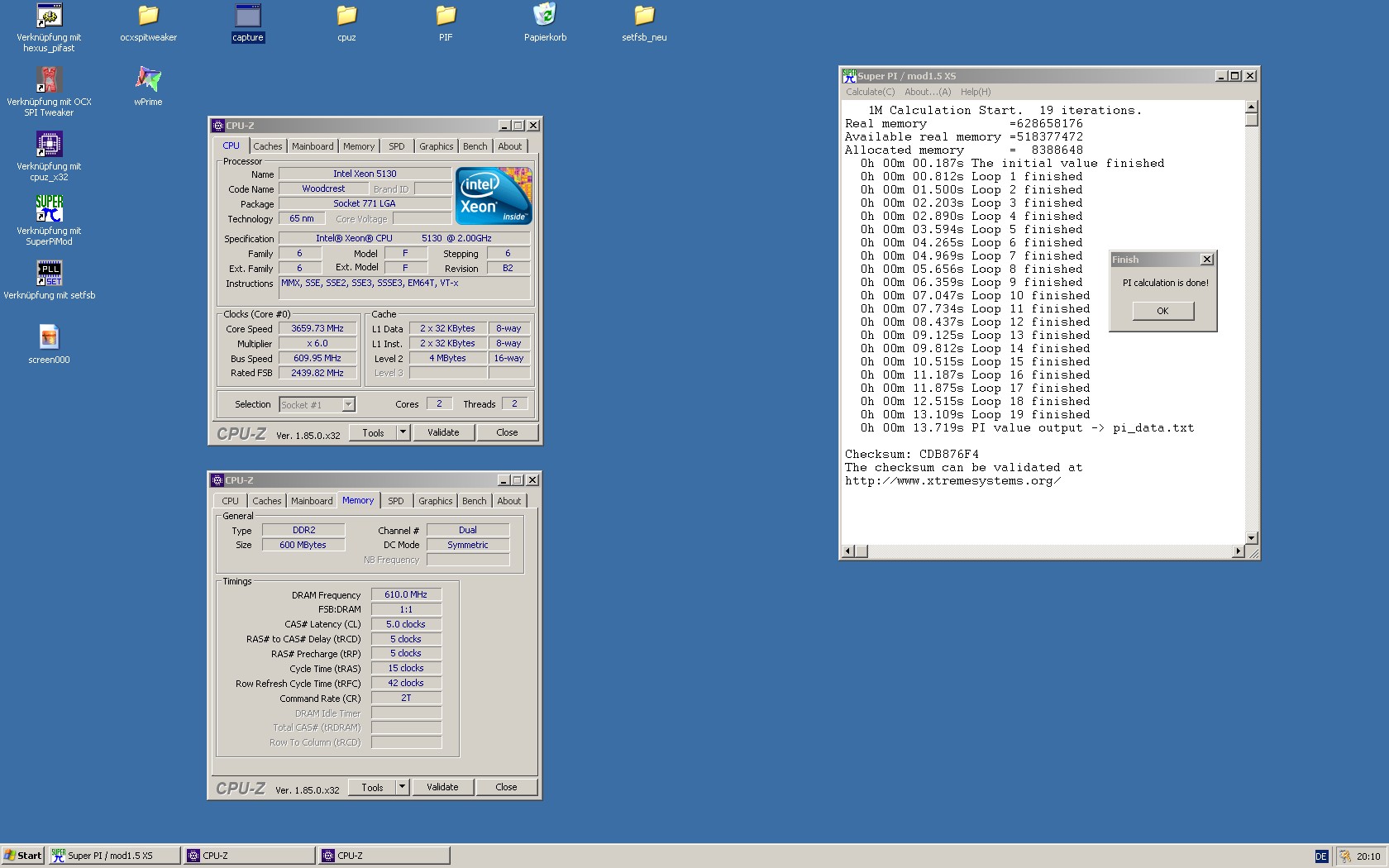The width and height of the screenshot is (1389, 868).
Task: Click Super PI vertical scrollbar up arrow
Action: pos(1252,107)
